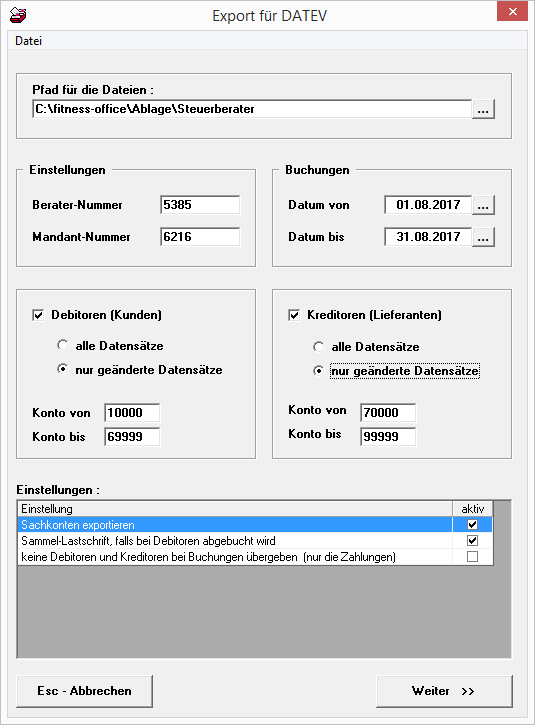Select nur geänderte Datensätze under Debitoren
Image resolution: width=535 pixels, height=725 pixels.
pos(62,369)
